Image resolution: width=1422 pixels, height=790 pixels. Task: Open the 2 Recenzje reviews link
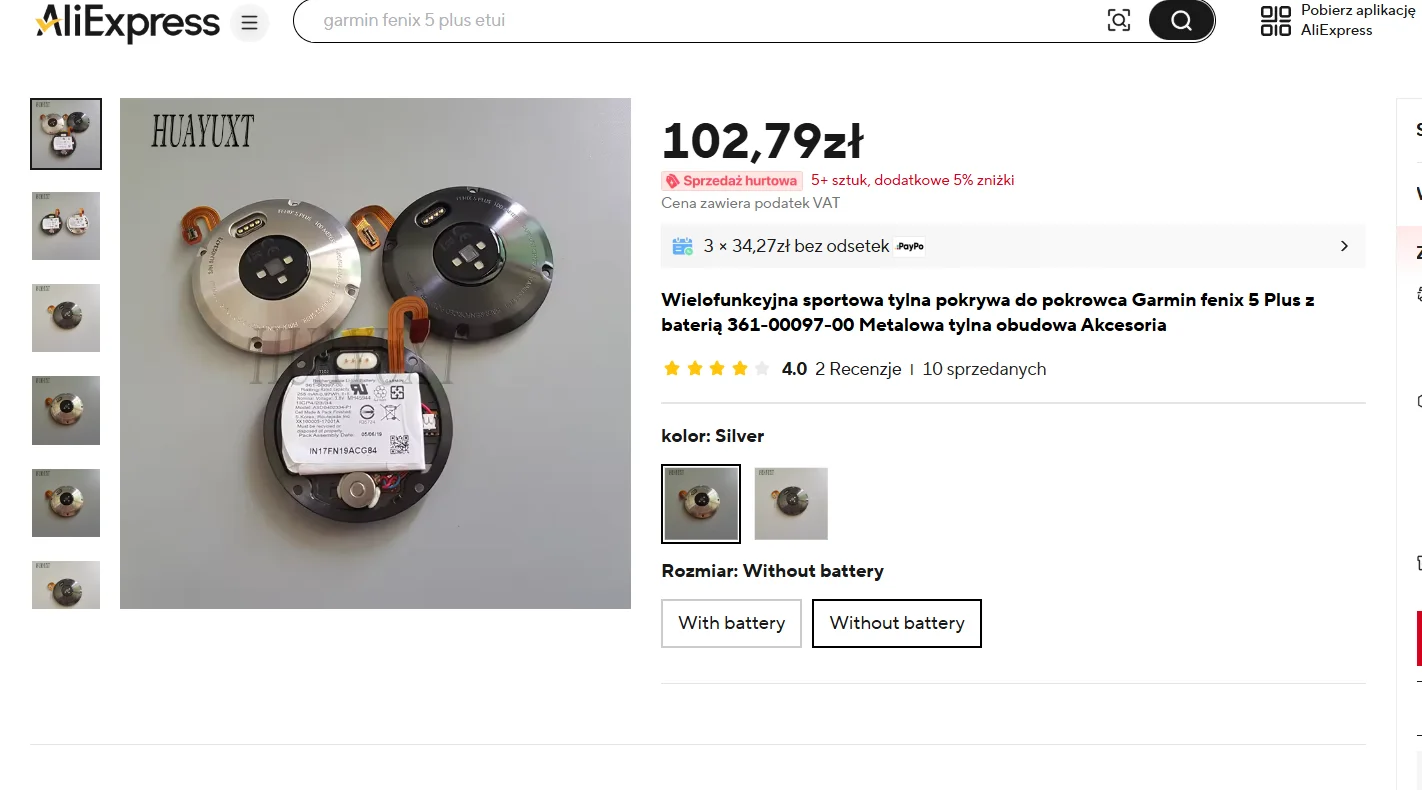858,369
